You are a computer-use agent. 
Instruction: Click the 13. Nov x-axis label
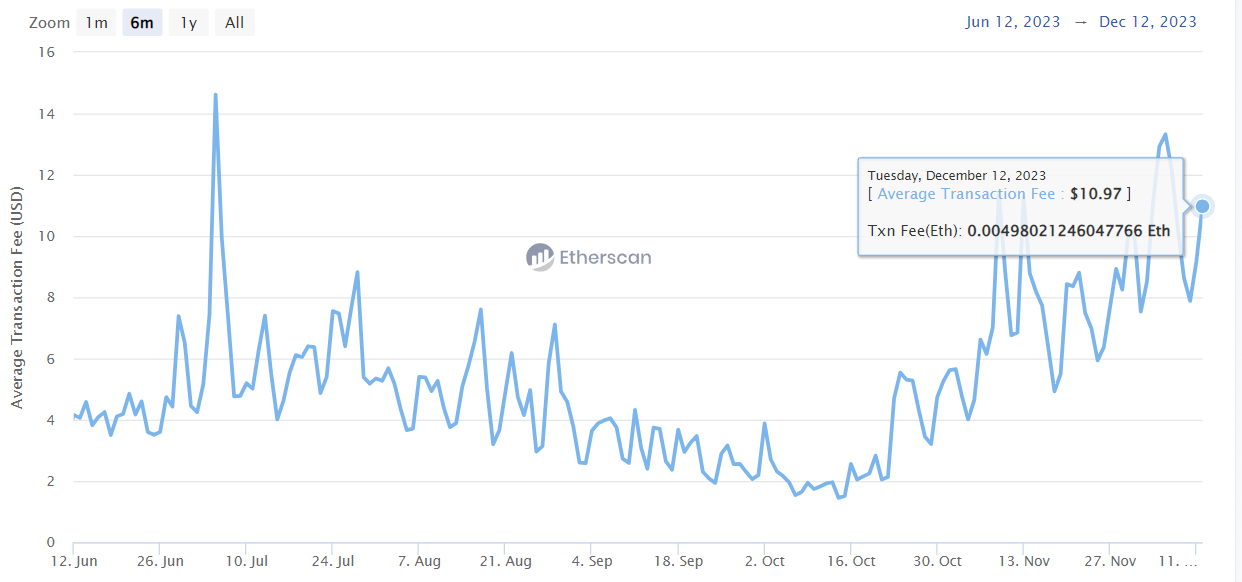coord(1023,561)
